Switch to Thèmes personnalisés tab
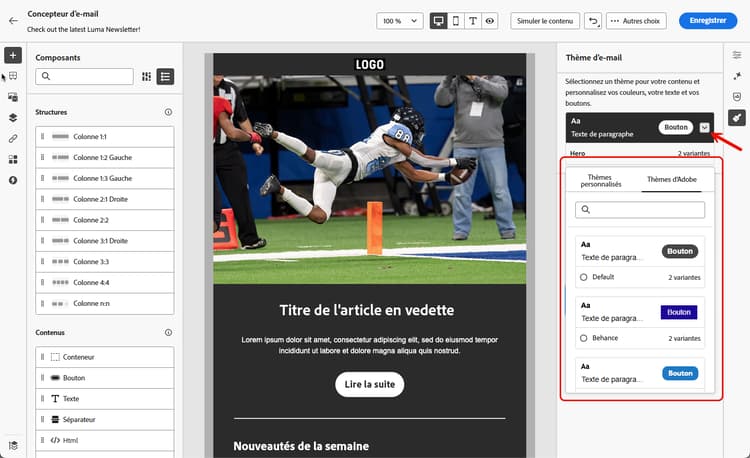Viewport: 750px width, 458px height. coord(601,180)
